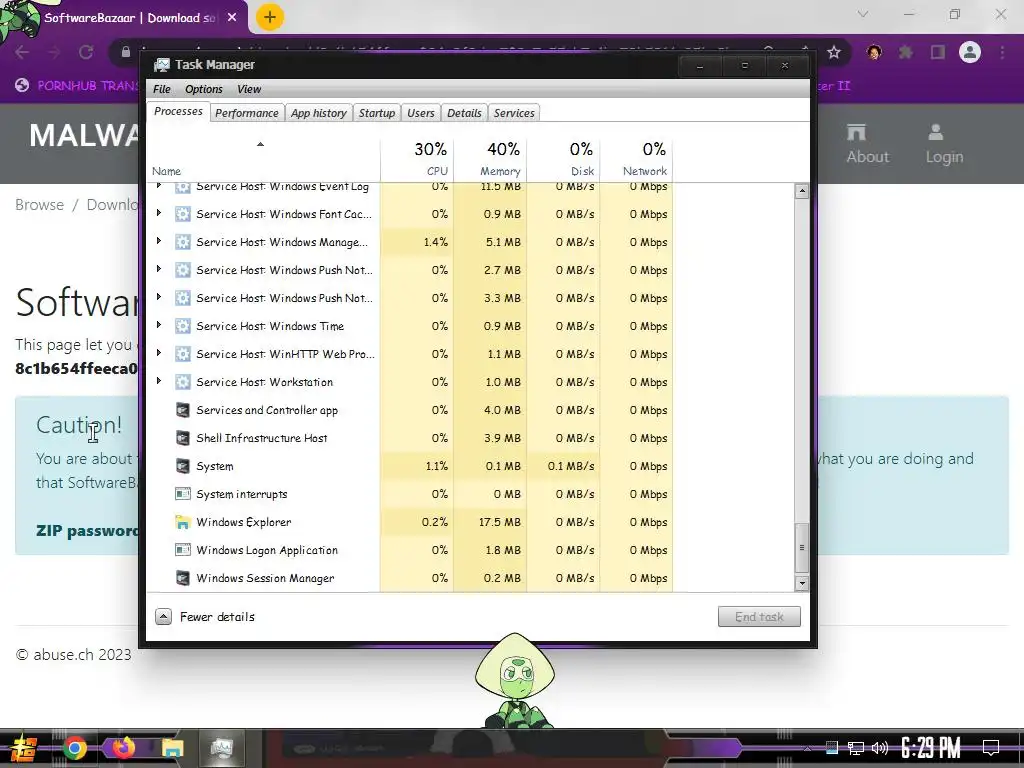Image resolution: width=1024 pixels, height=768 pixels.
Task: Switch to the Users tab
Action: coord(421,113)
